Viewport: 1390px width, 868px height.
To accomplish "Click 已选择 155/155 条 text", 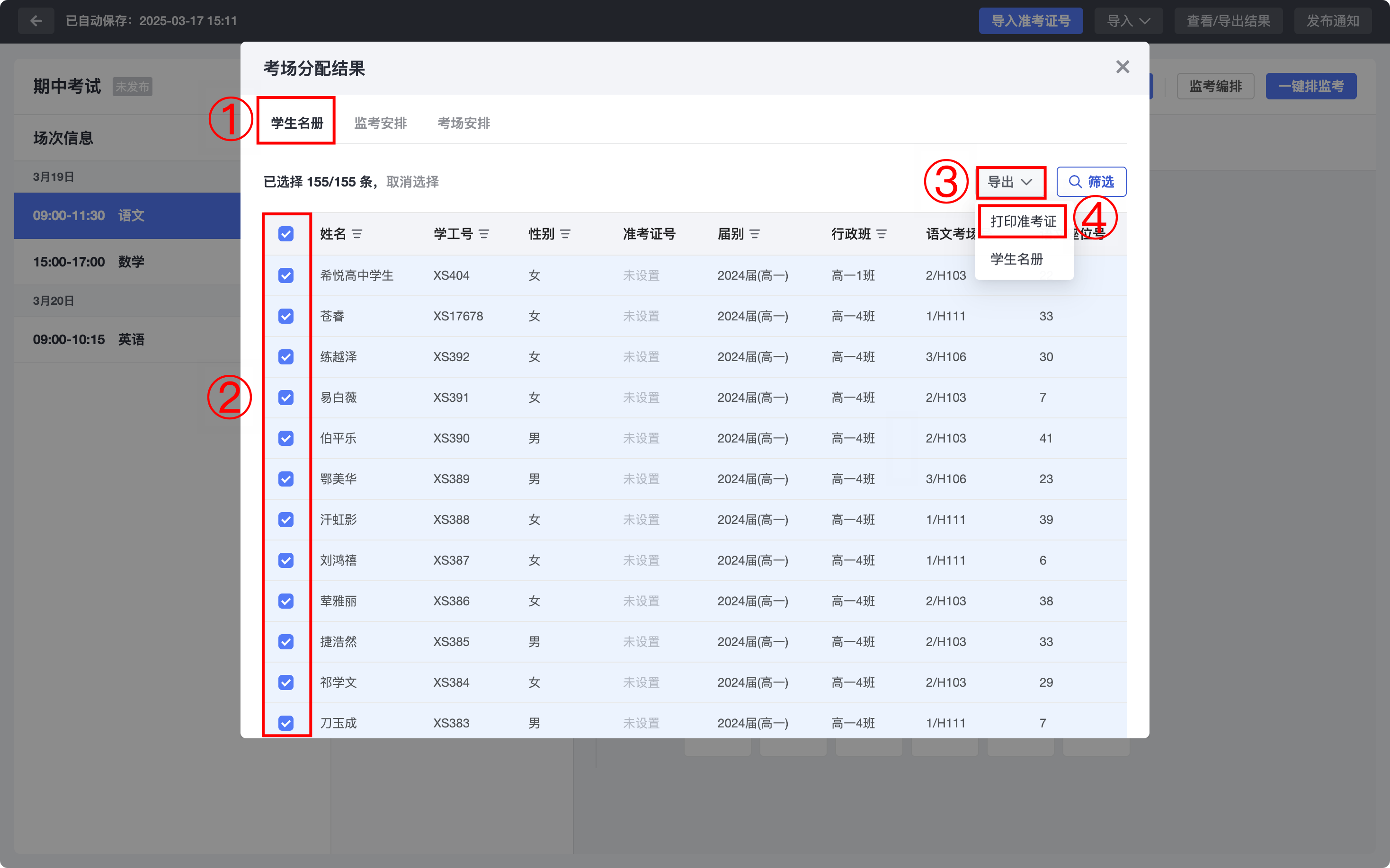I will [319, 182].
